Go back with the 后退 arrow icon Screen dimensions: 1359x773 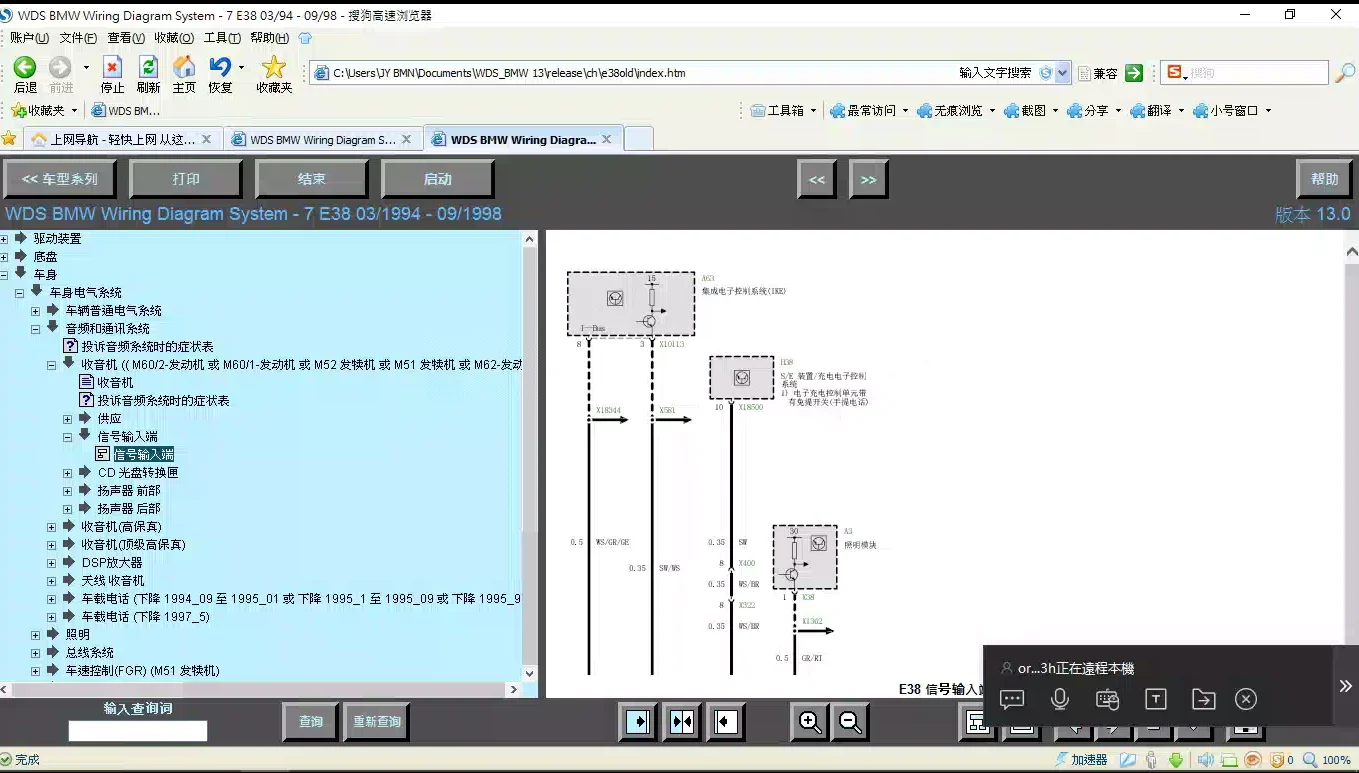(x=24, y=67)
